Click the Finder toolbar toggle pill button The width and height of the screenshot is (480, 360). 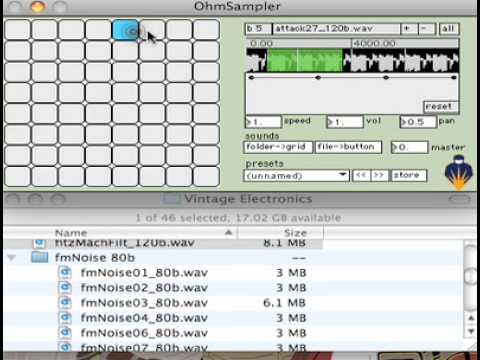pos(459,200)
